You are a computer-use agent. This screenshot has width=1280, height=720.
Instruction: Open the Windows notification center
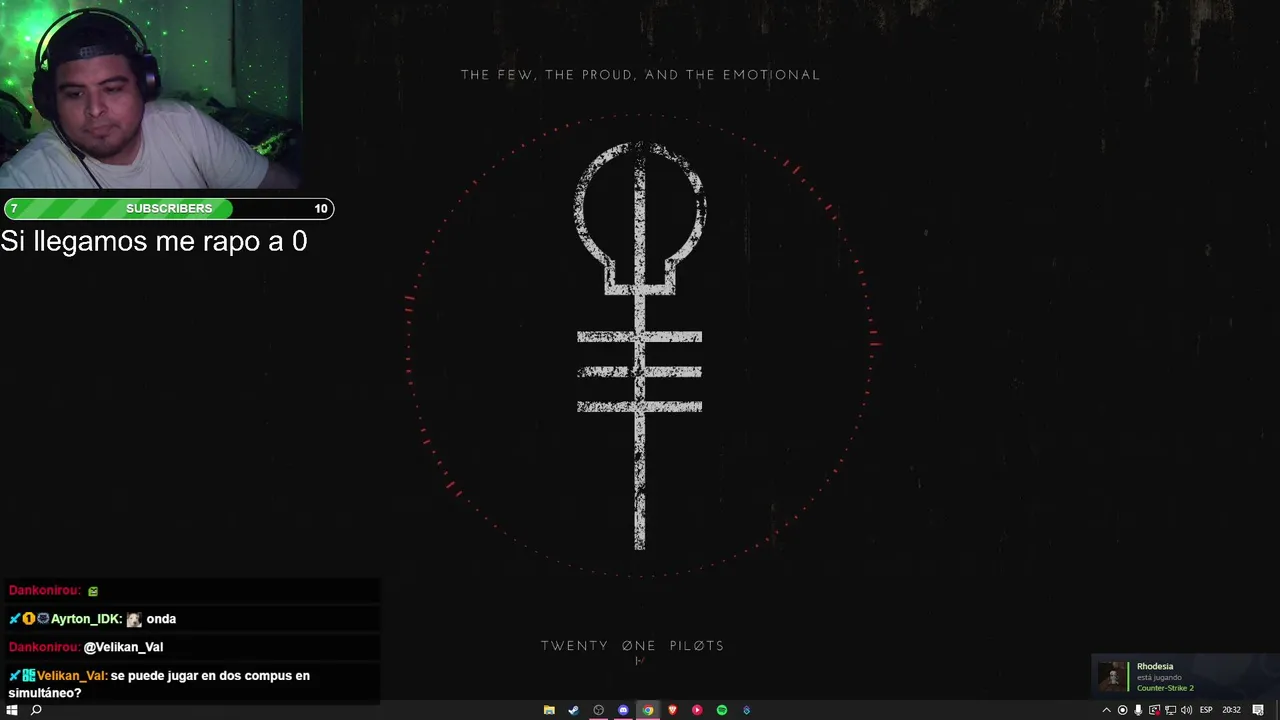tap(1258, 710)
